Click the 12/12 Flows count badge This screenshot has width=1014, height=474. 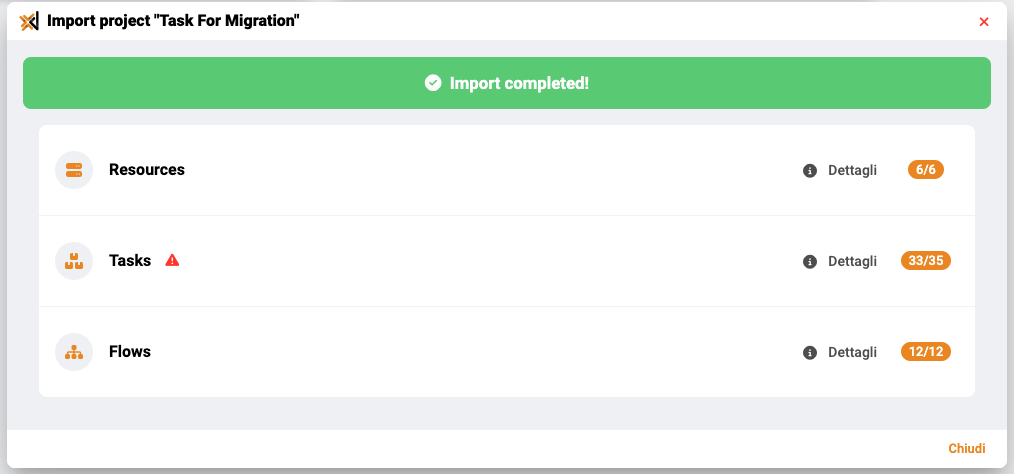click(926, 352)
